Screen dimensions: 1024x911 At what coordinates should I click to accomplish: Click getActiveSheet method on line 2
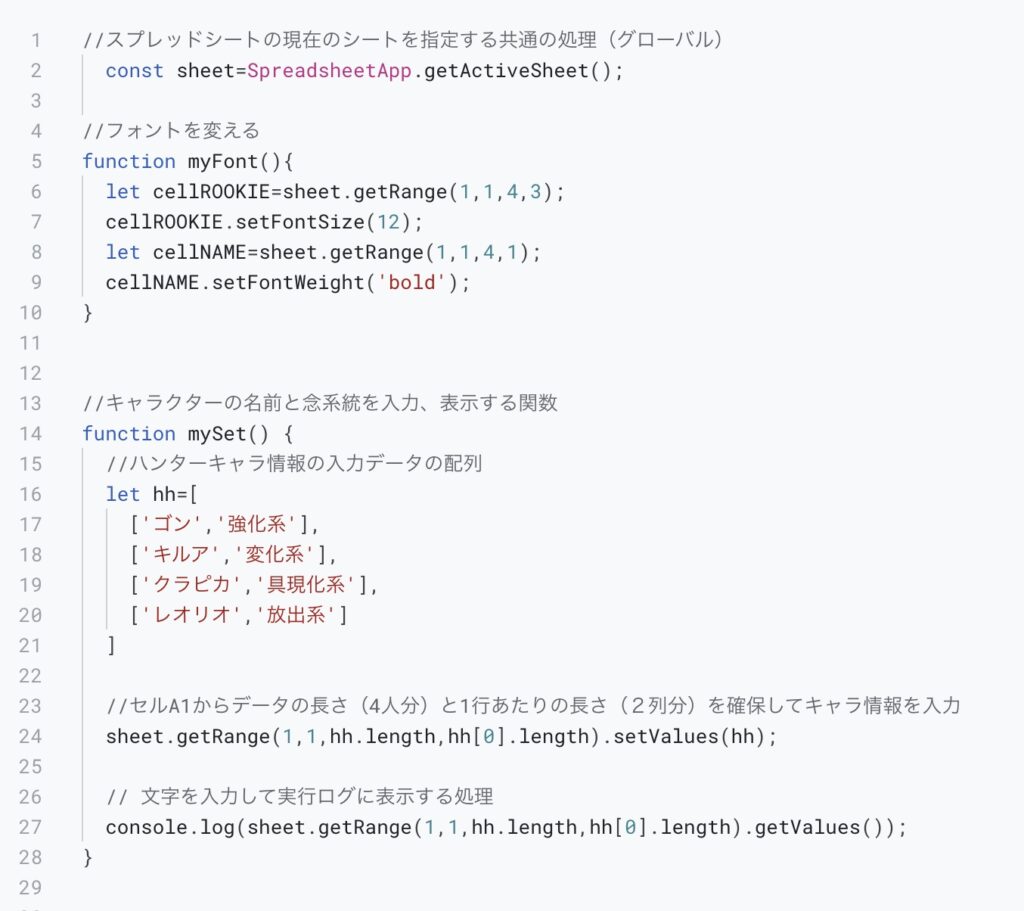pos(506,71)
